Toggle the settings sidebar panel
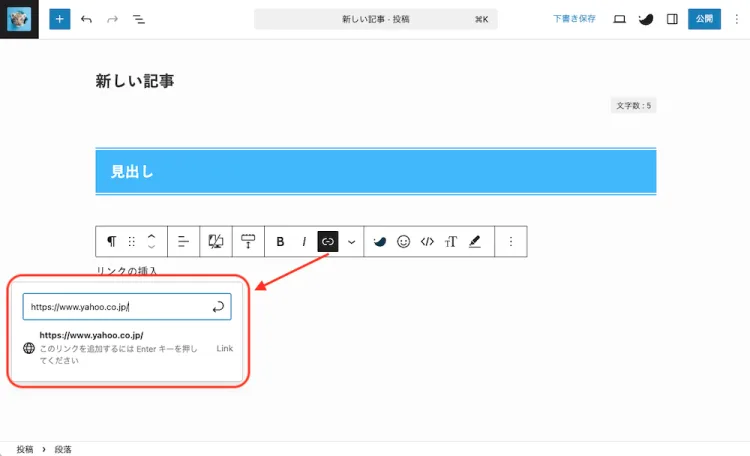This screenshot has width=750, height=456. click(672, 19)
